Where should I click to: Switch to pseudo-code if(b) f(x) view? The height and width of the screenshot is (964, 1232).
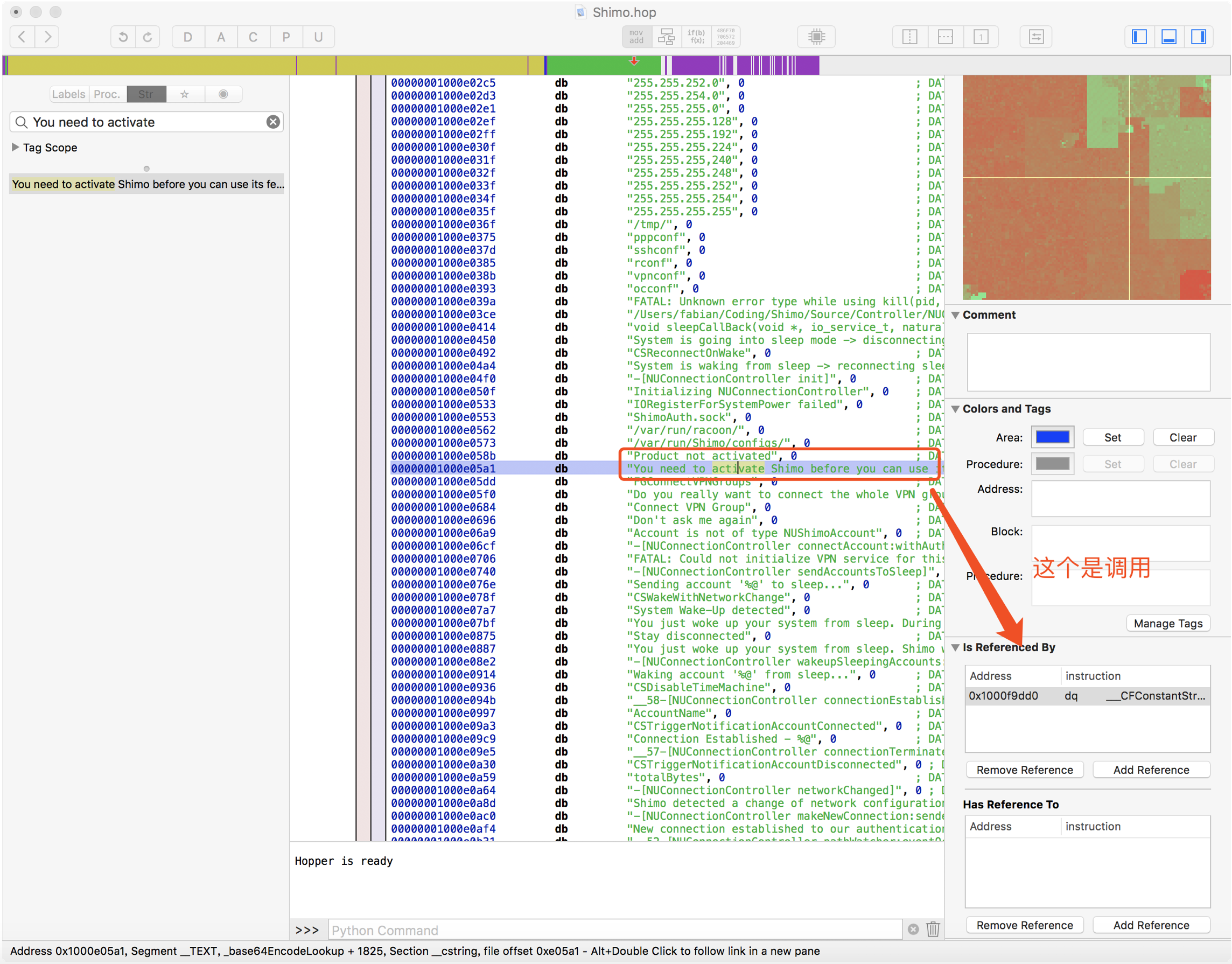(x=696, y=37)
